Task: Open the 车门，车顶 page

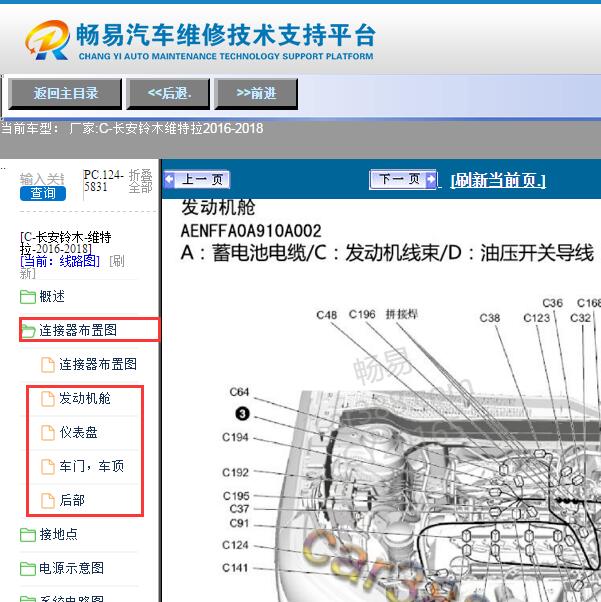Action: coord(91,466)
